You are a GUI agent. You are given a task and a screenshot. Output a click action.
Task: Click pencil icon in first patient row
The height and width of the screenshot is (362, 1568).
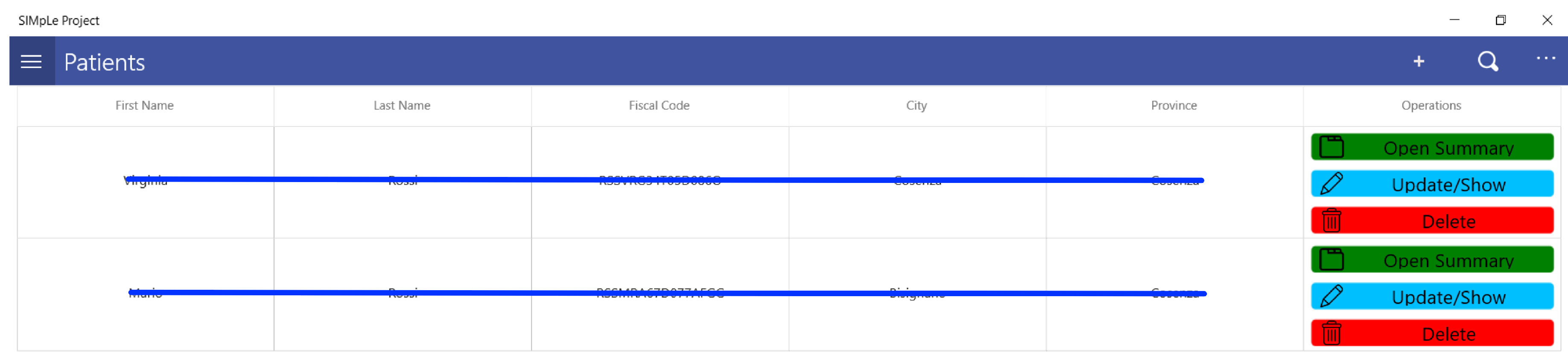(x=1331, y=184)
